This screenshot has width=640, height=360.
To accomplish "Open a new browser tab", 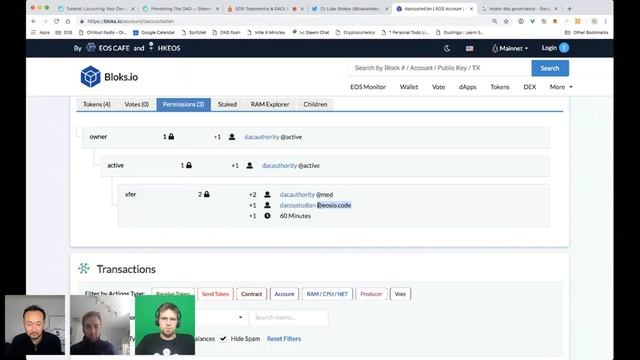I will pos(569,8).
